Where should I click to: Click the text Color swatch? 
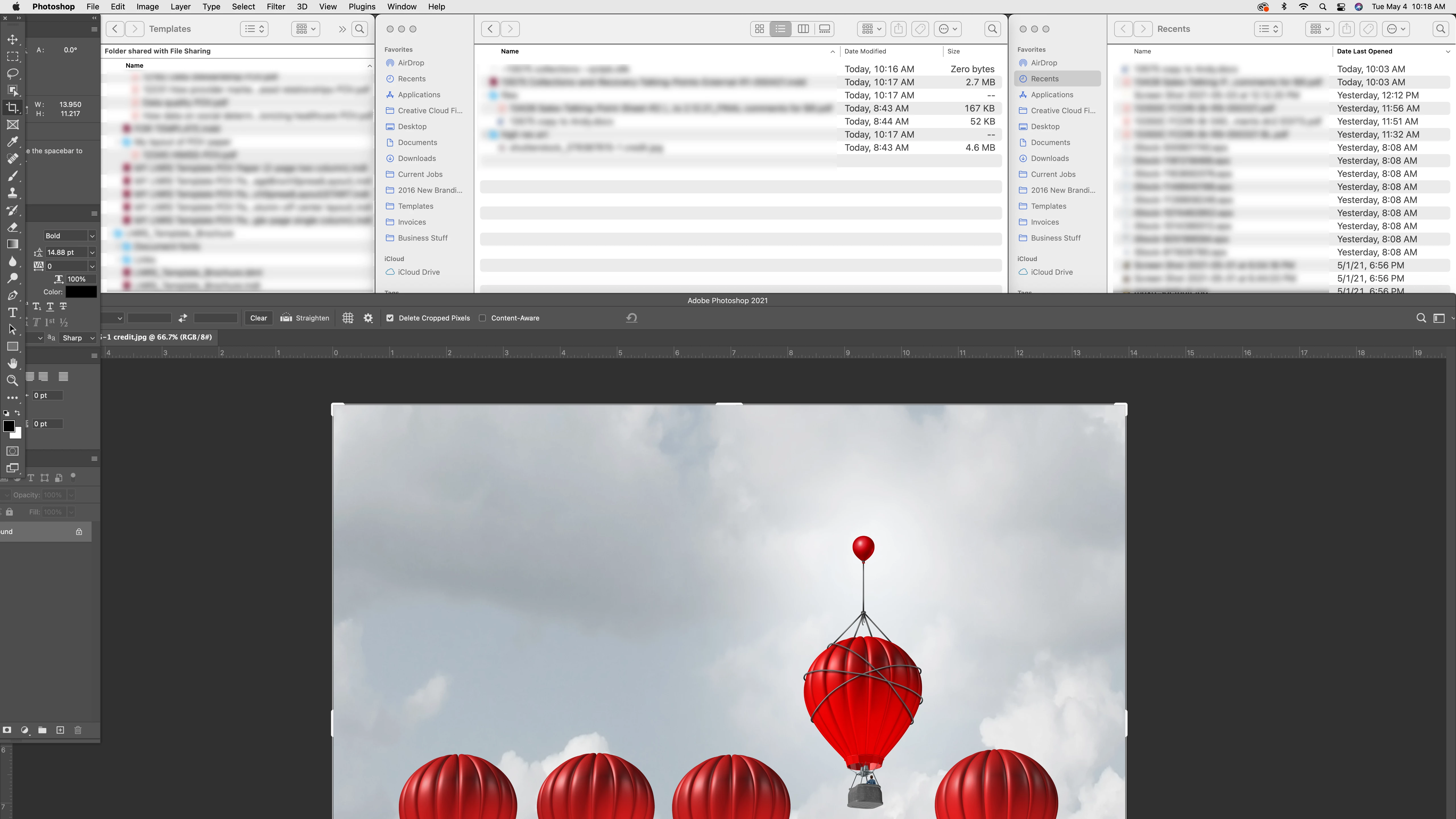tap(81, 292)
